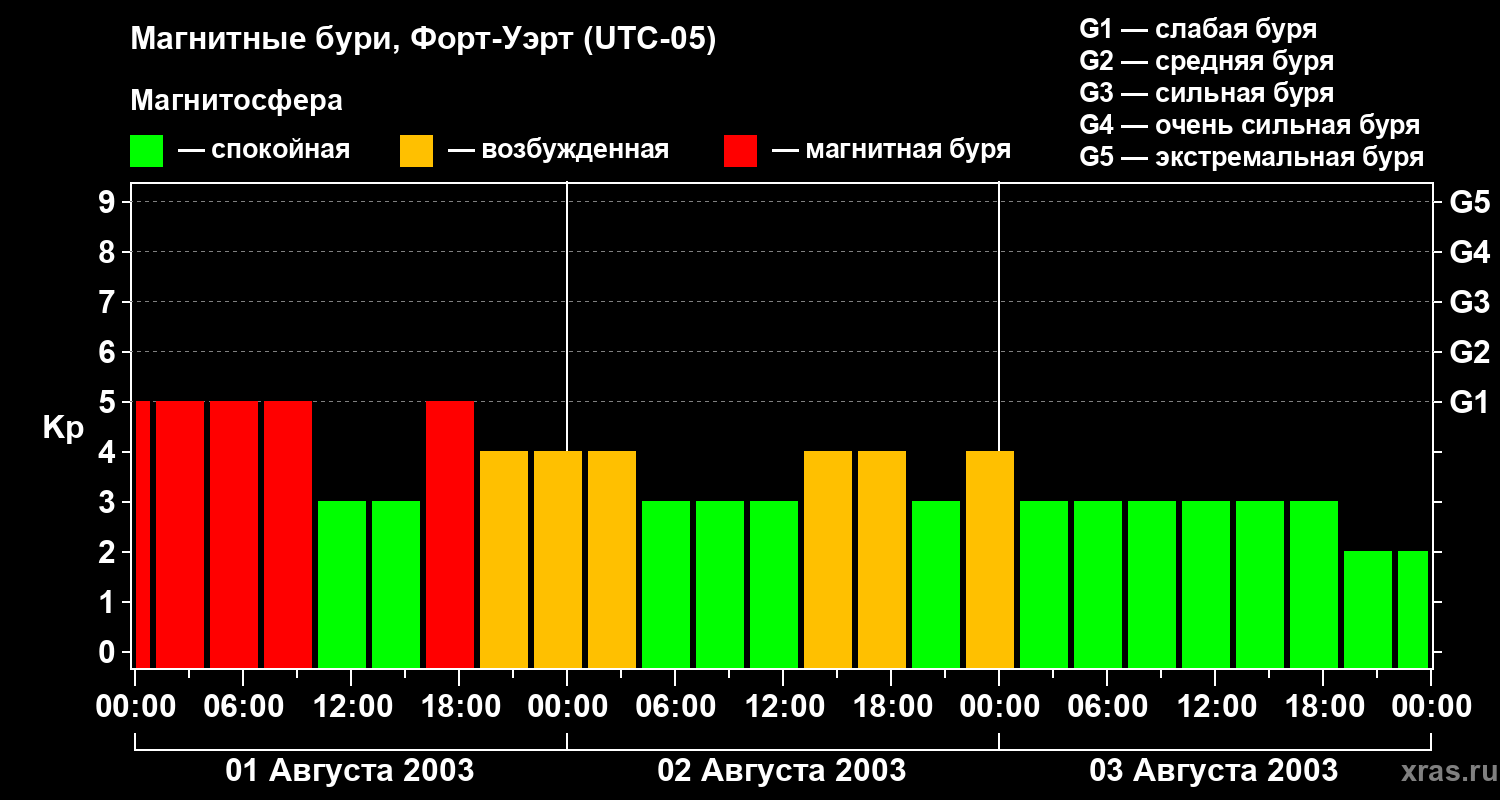Click the '01 Августа 2003' date label
Screen dimensions: 1500x800
(x=350, y=770)
